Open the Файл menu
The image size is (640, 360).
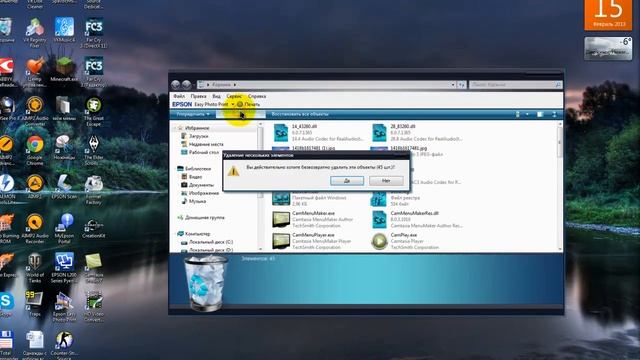pyautogui.click(x=179, y=96)
